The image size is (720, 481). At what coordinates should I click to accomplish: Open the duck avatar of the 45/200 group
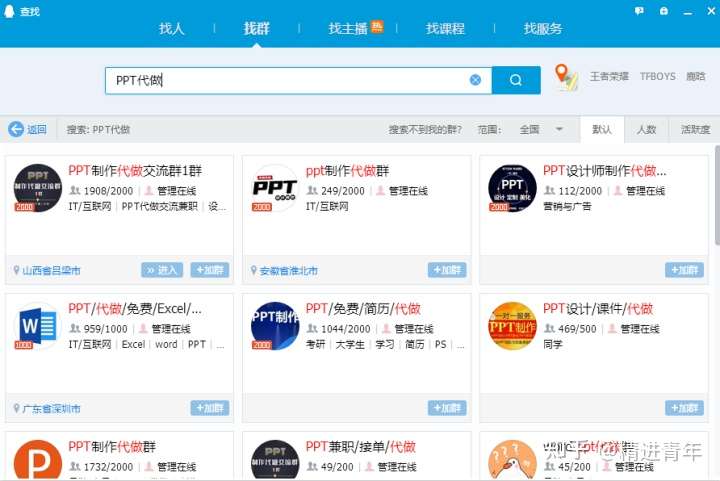coord(512,460)
